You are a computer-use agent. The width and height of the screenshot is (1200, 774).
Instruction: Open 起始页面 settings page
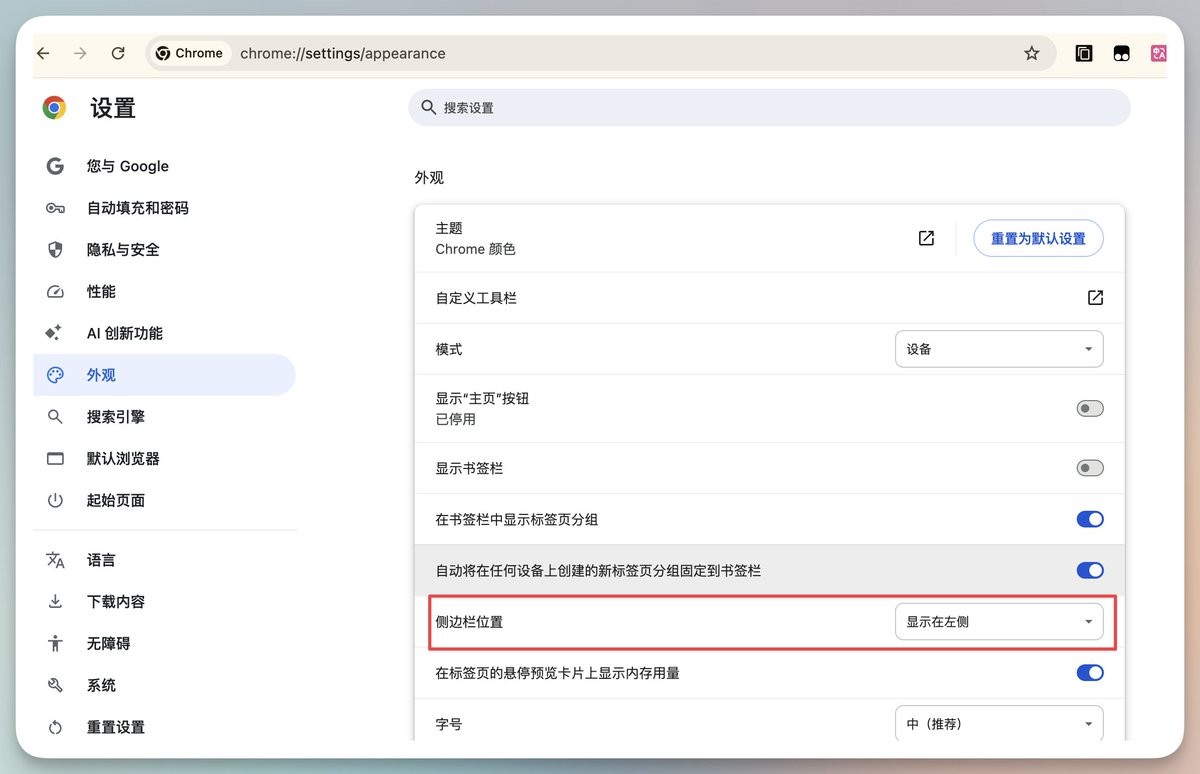pos(116,500)
